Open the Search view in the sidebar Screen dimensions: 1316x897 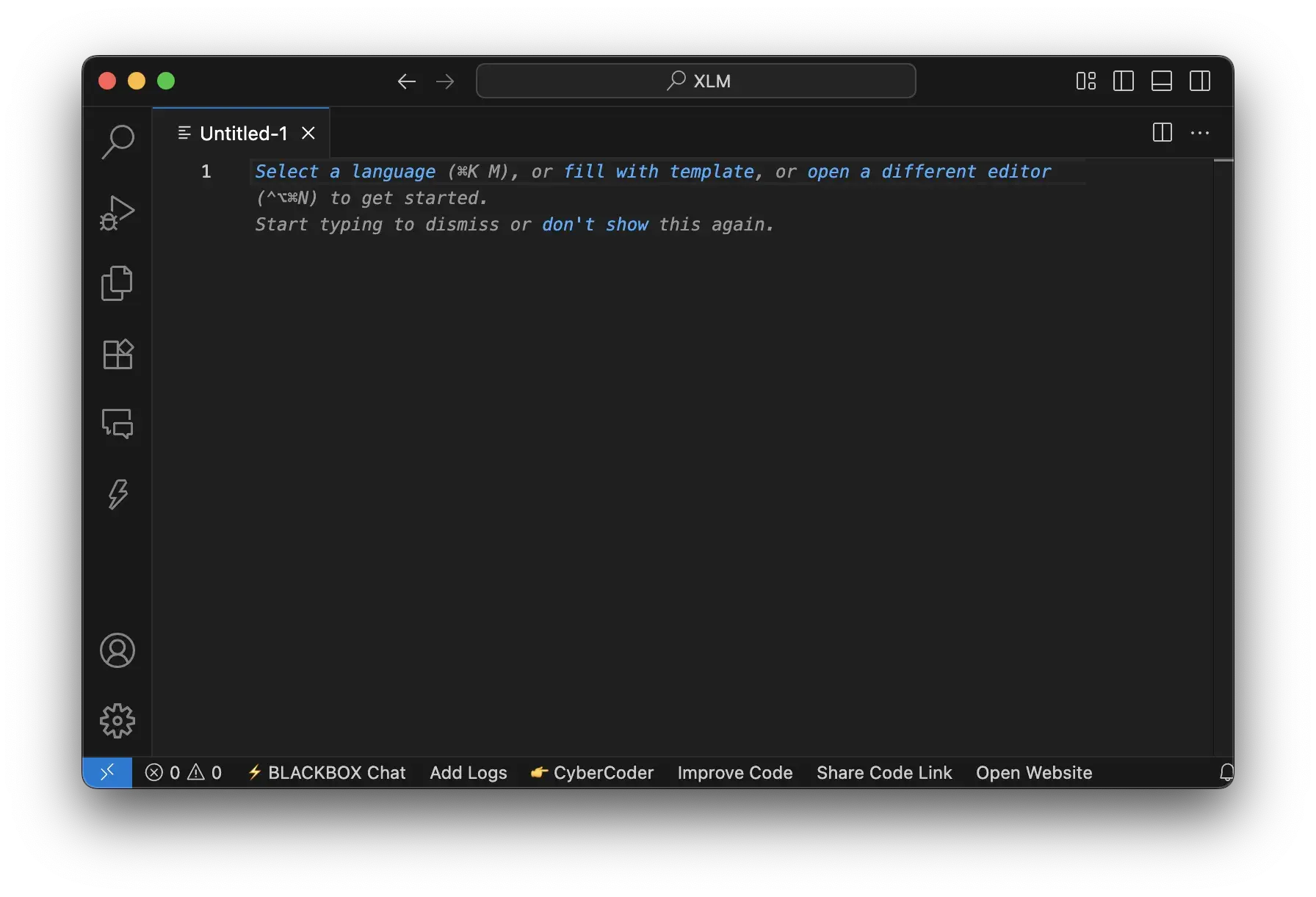click(x=117, y=142)
